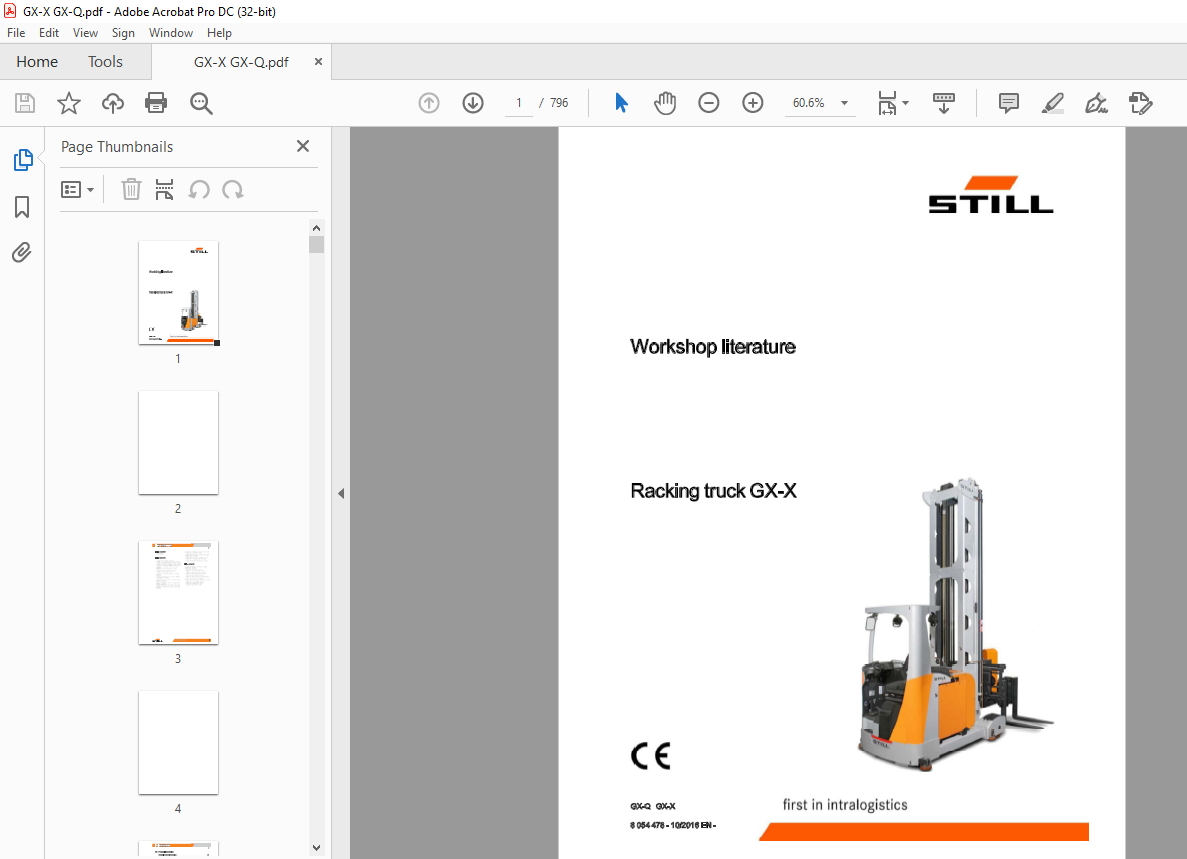
Task: Open the Sign menu
Action: point(123,33)
